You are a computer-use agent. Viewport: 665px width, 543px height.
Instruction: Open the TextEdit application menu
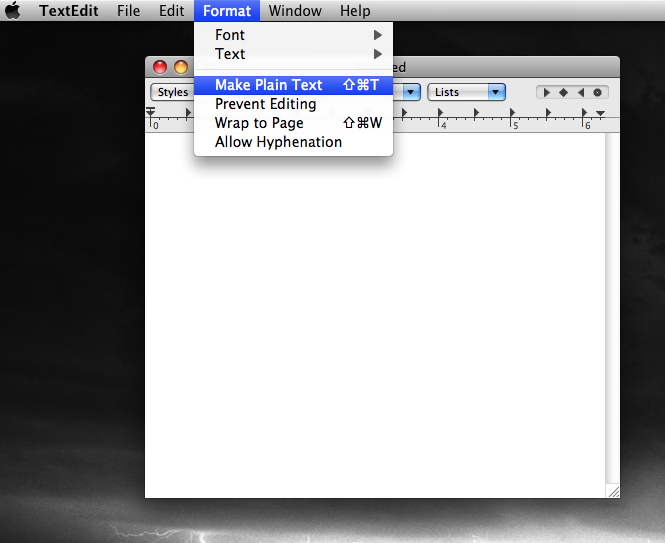tap(69, 11)
